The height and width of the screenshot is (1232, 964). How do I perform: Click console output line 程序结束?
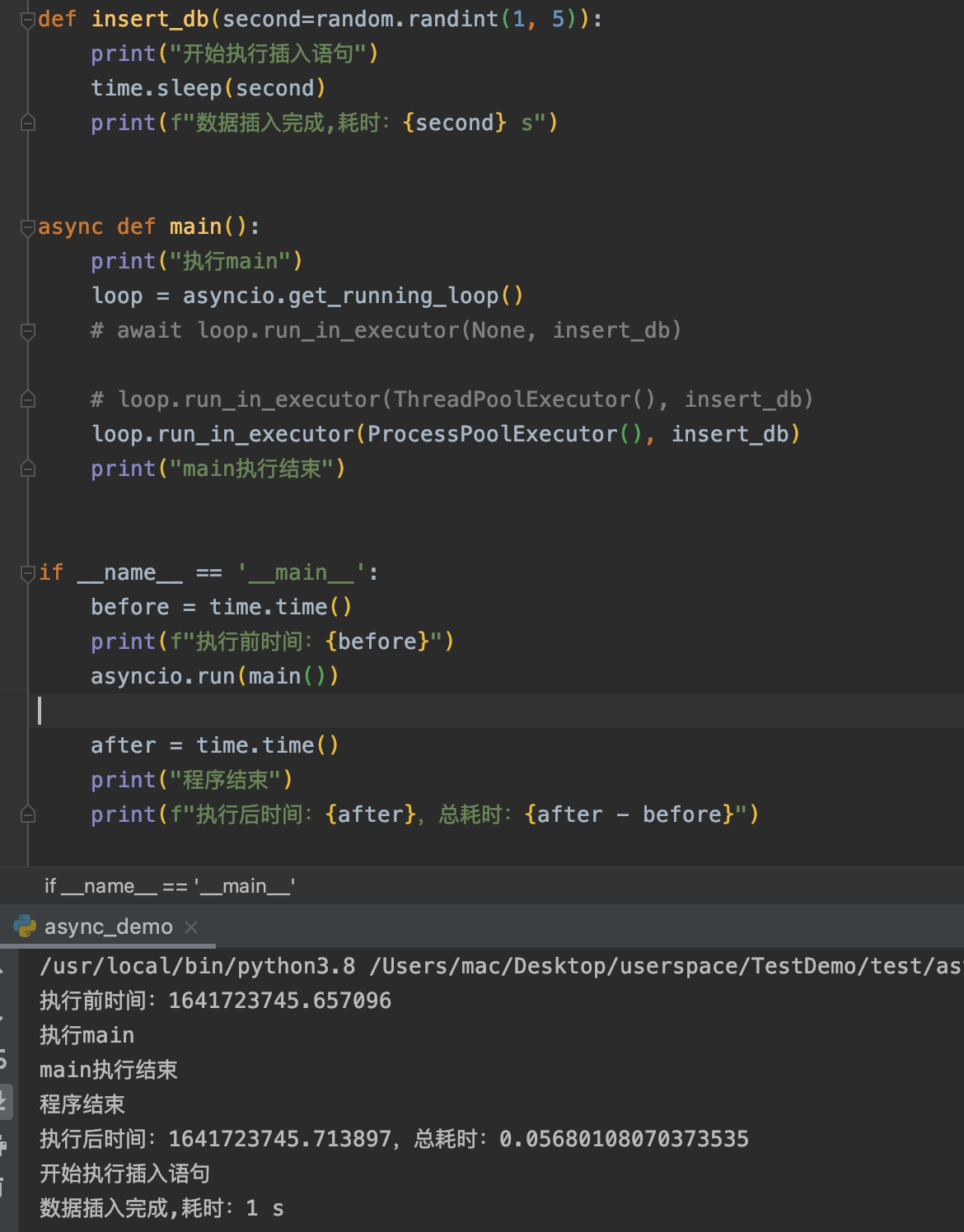(82, 1104)
